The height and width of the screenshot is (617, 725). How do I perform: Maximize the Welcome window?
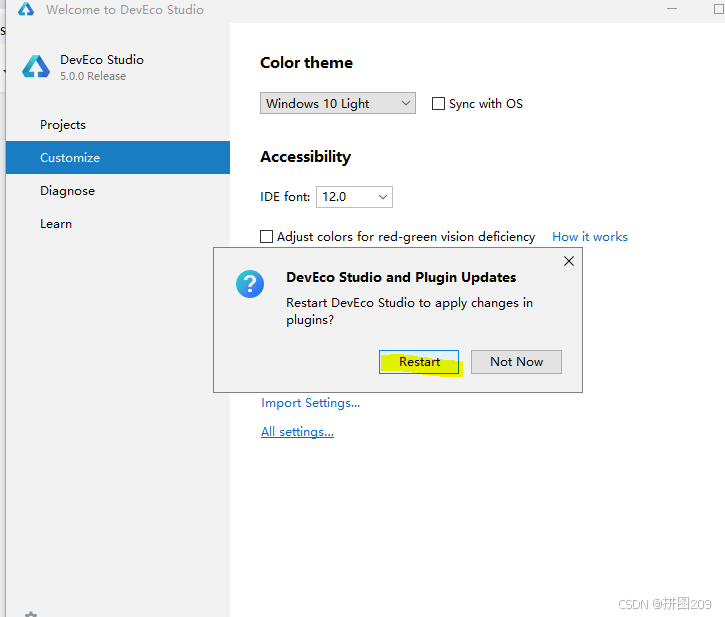point(719,9)
